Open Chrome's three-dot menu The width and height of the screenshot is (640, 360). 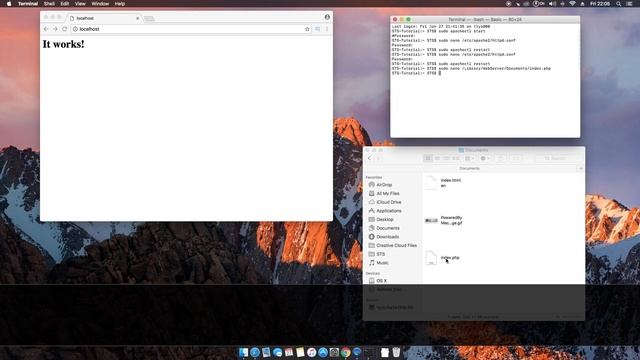point(327,29)
